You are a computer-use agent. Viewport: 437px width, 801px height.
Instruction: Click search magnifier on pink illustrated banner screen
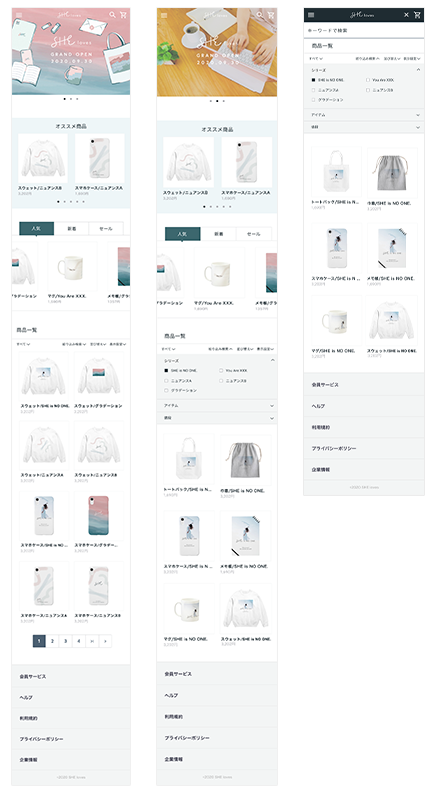click(x=112, y=15)
